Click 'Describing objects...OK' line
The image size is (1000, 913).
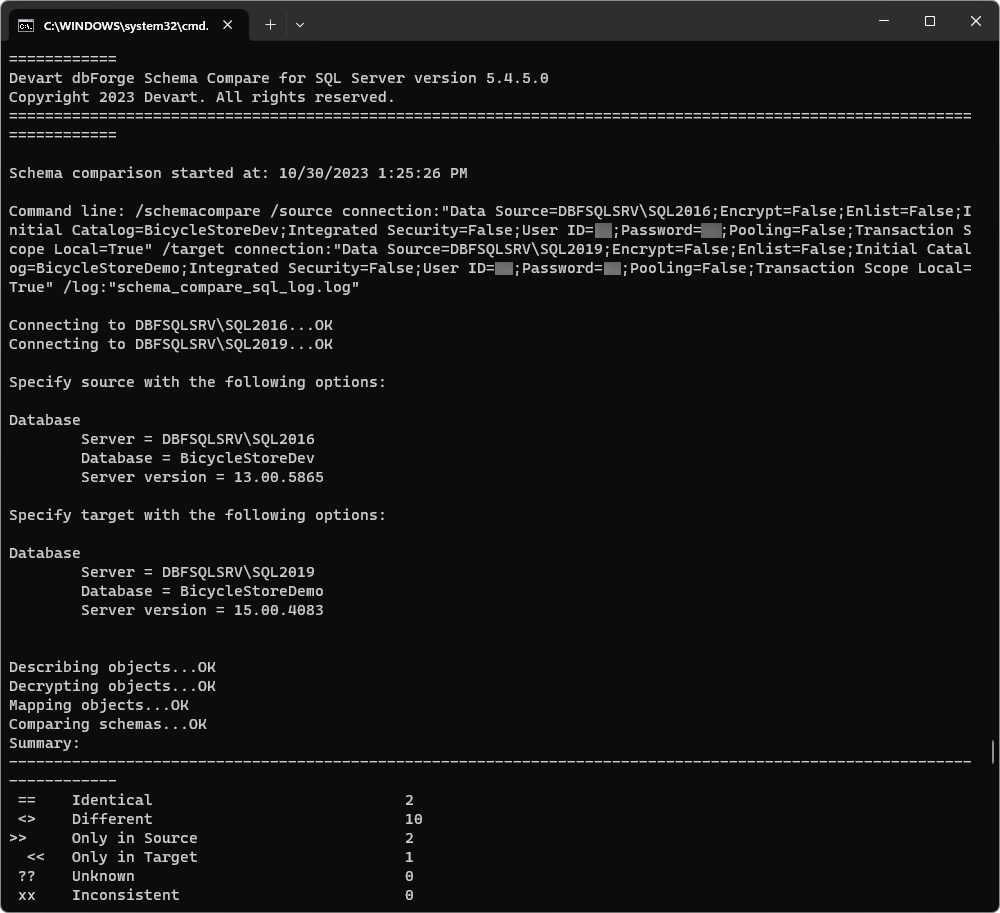coord(112,667)
